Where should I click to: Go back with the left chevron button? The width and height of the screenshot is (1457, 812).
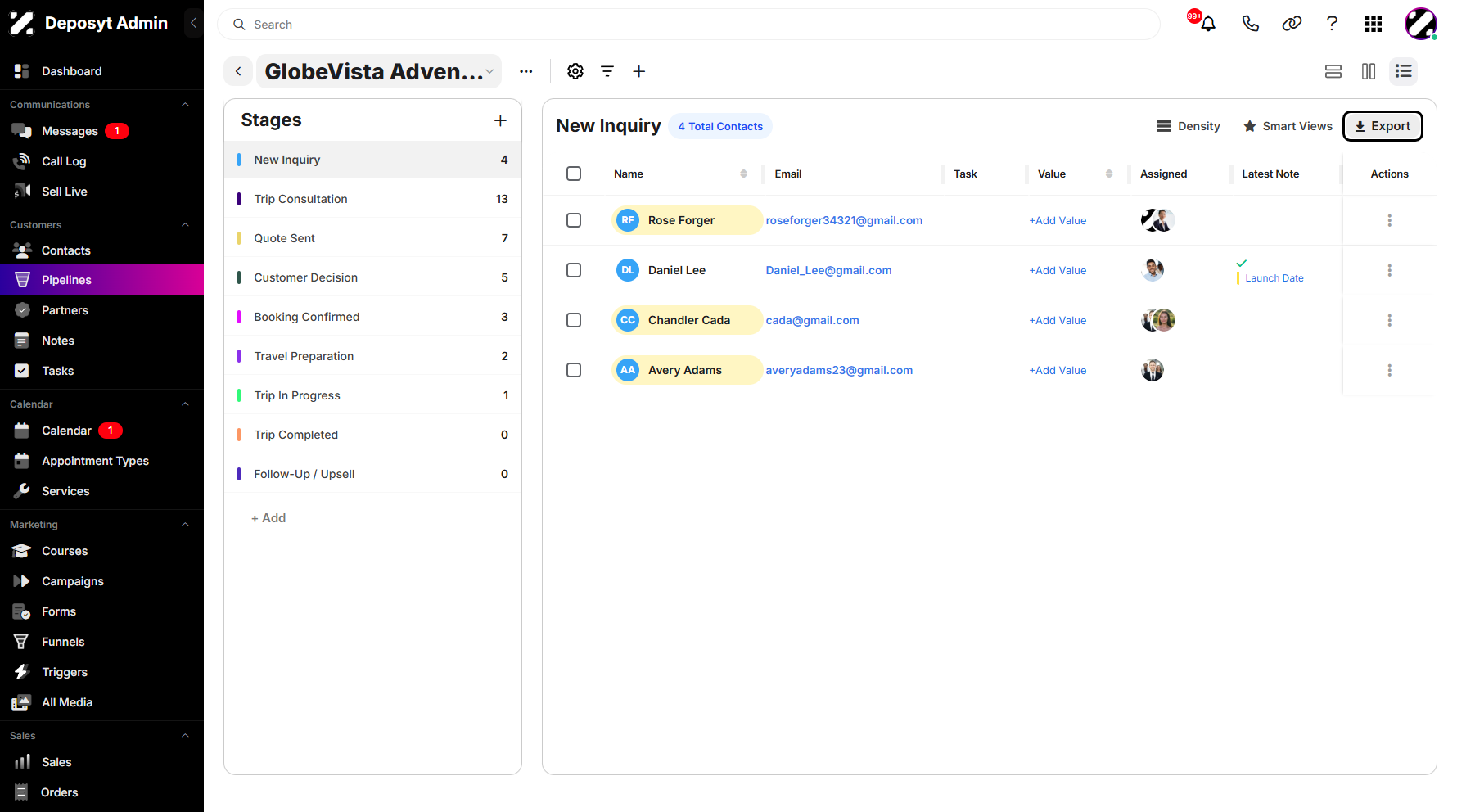[238, 71]
